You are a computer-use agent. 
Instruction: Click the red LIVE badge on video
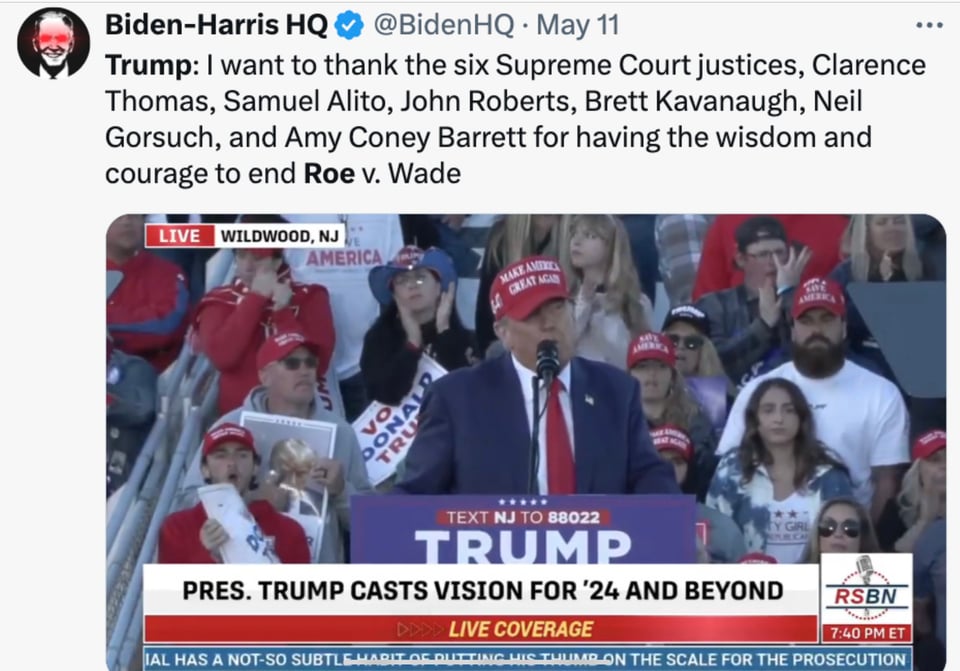pyautogui.click(x=179, y=236)
